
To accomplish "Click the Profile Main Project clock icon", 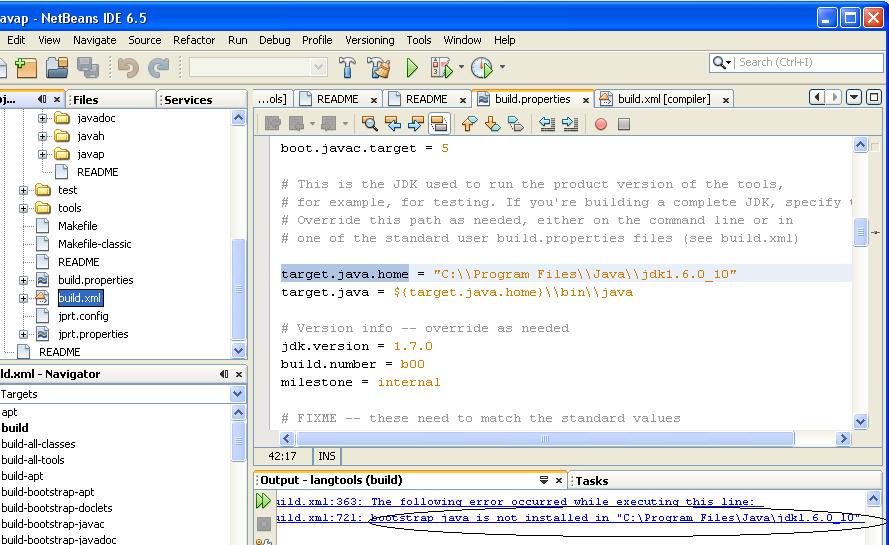I will tap(482, 68).
